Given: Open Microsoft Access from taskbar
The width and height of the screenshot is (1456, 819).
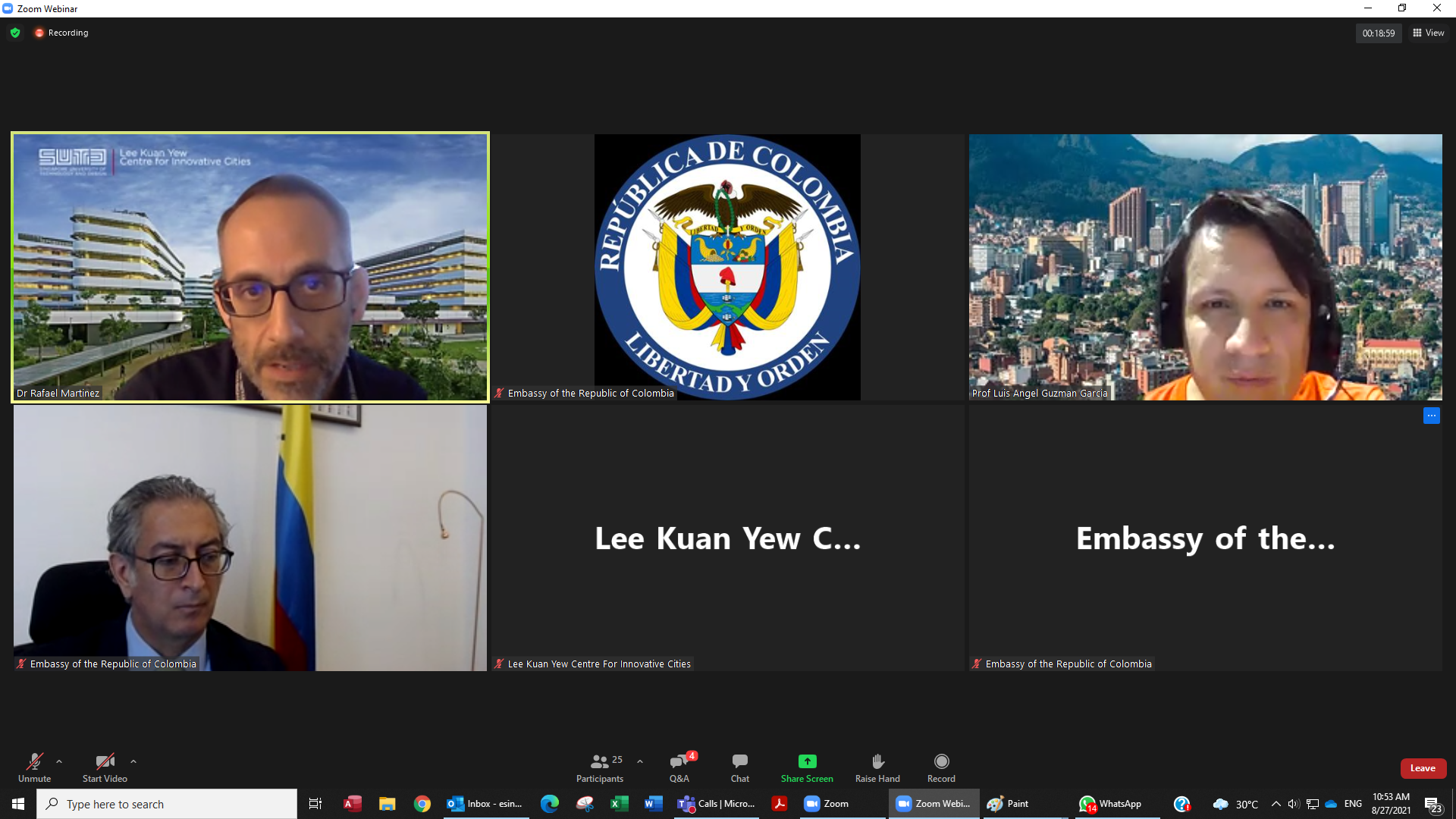Looking at the screenshot, I should click(x=353, y=804).
